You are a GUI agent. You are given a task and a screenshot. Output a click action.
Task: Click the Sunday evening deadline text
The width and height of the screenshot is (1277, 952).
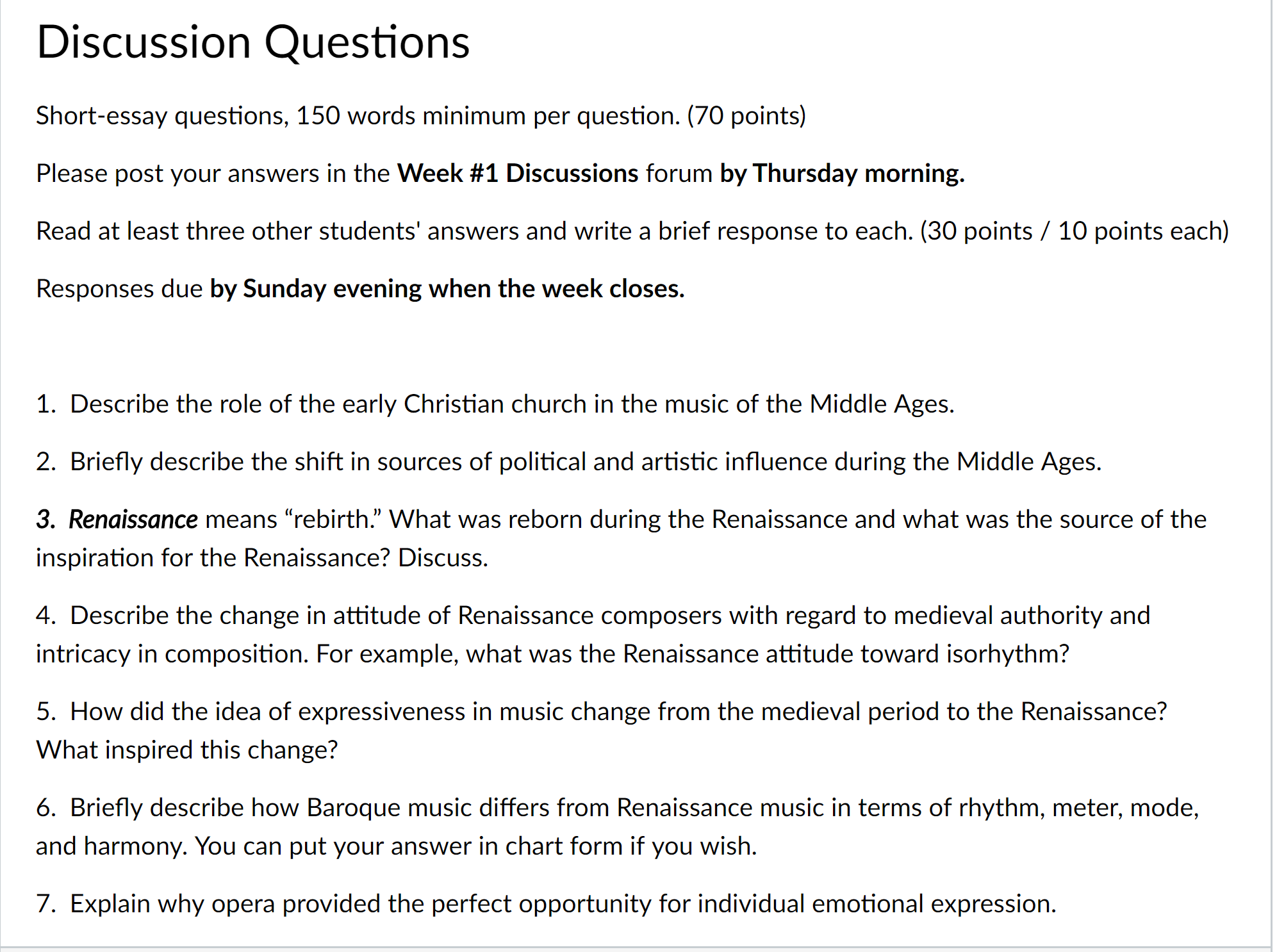coord(447,289)
